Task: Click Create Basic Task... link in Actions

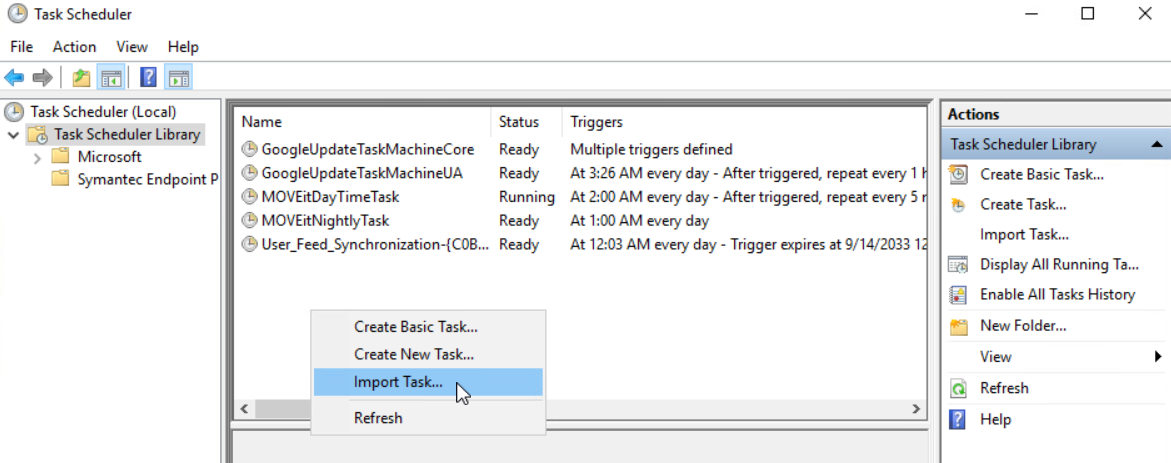Action: (1042, 175)
